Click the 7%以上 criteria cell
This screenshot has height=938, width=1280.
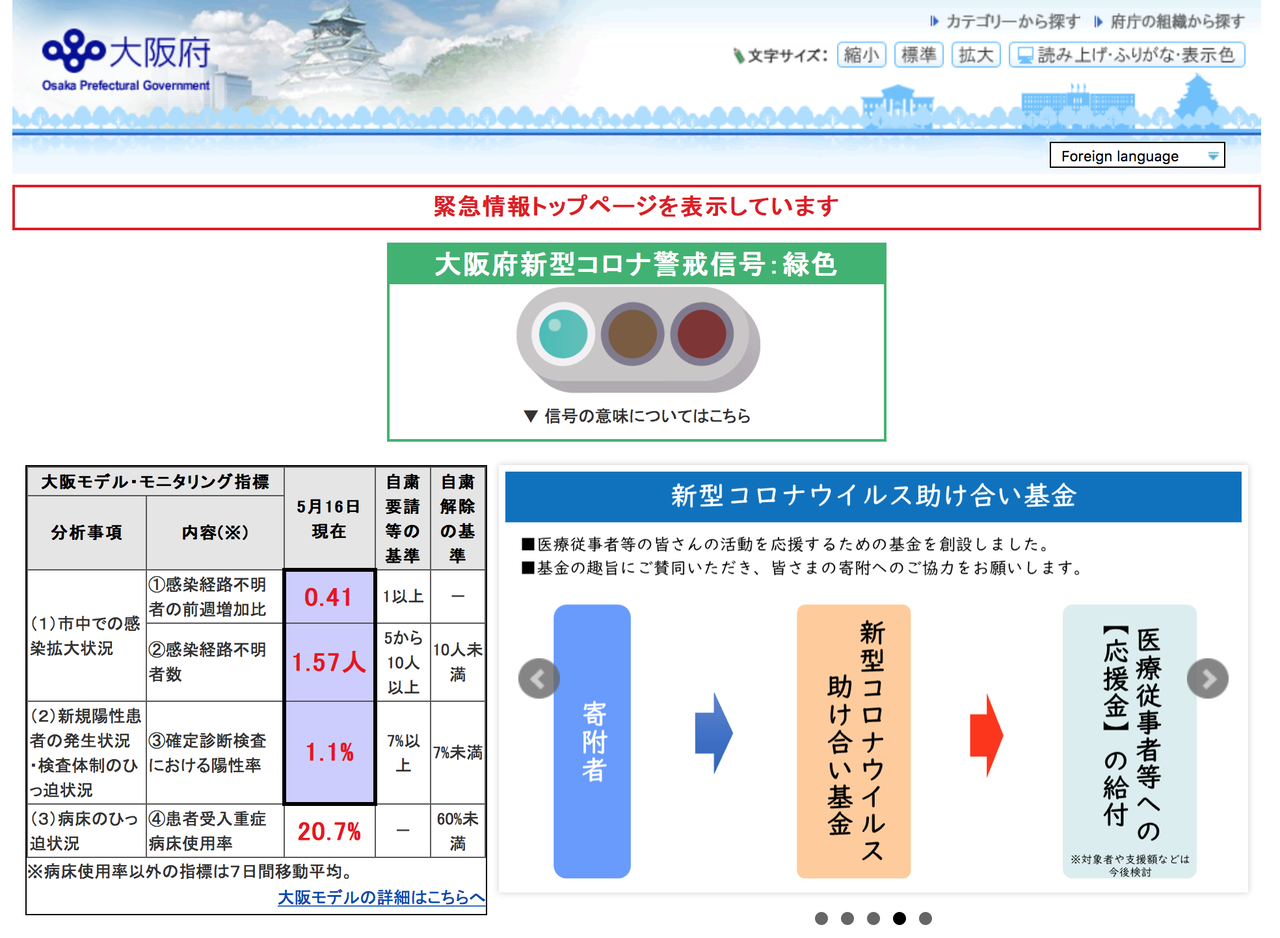(403, 752)
